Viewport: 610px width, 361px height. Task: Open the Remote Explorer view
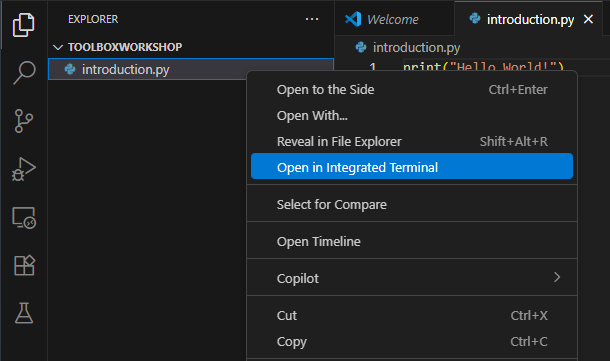point(24,217)
